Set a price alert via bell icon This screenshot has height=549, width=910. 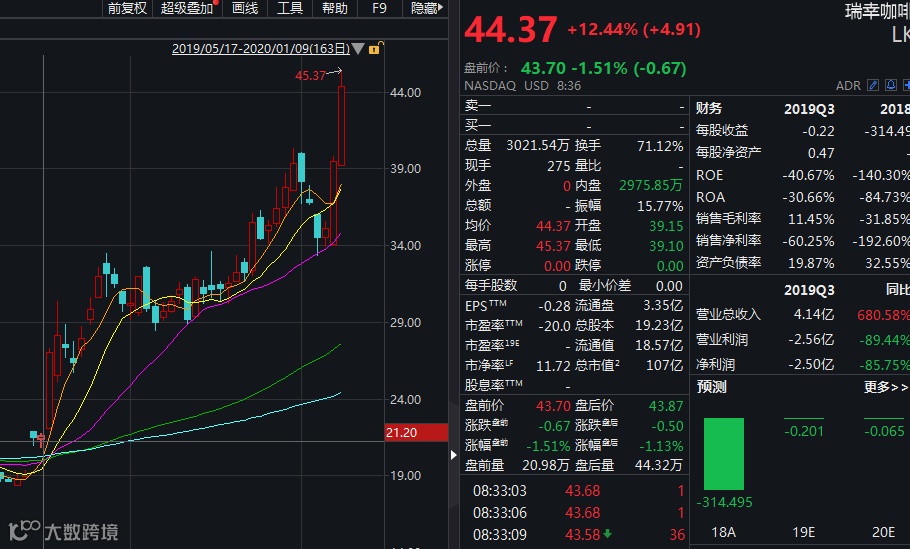point(891,85)
